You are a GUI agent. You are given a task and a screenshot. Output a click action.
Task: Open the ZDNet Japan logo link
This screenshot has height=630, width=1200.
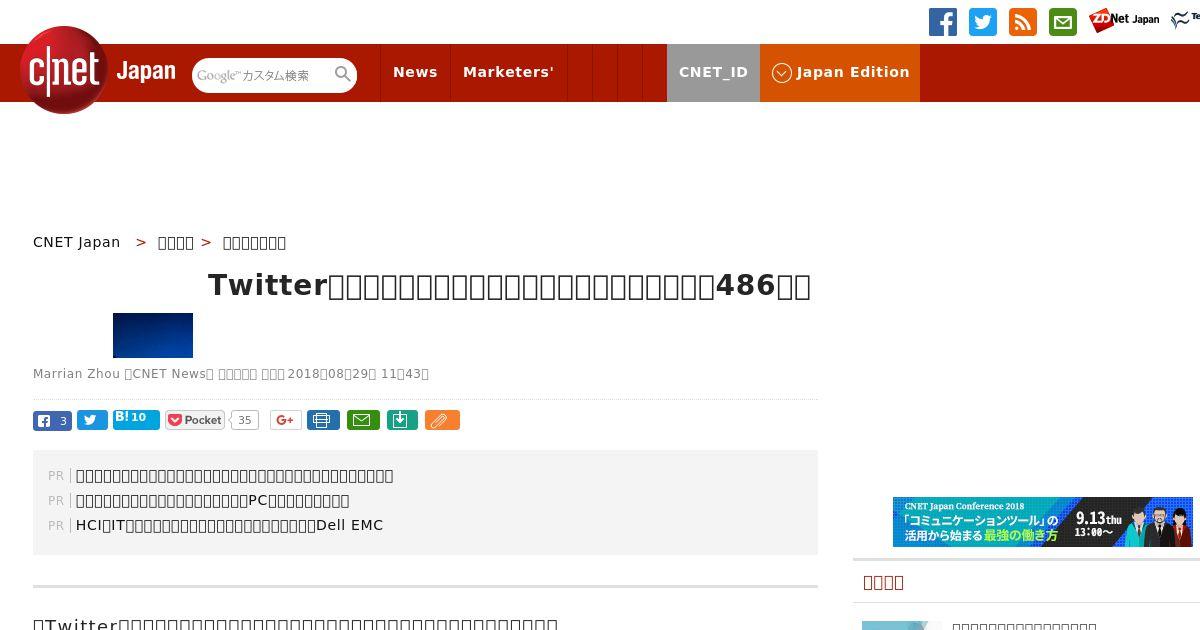[1124, 20]
